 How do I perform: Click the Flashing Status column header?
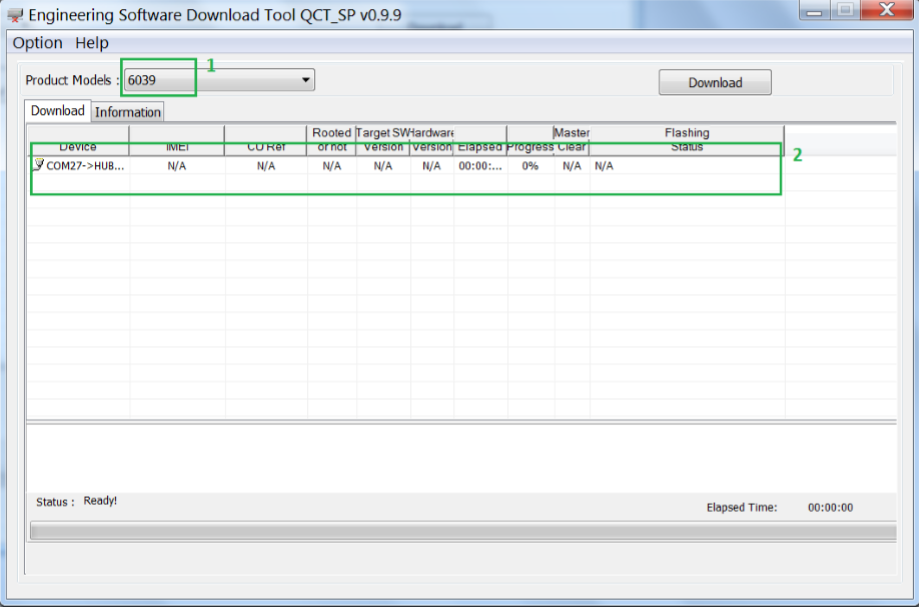point(687,140)
